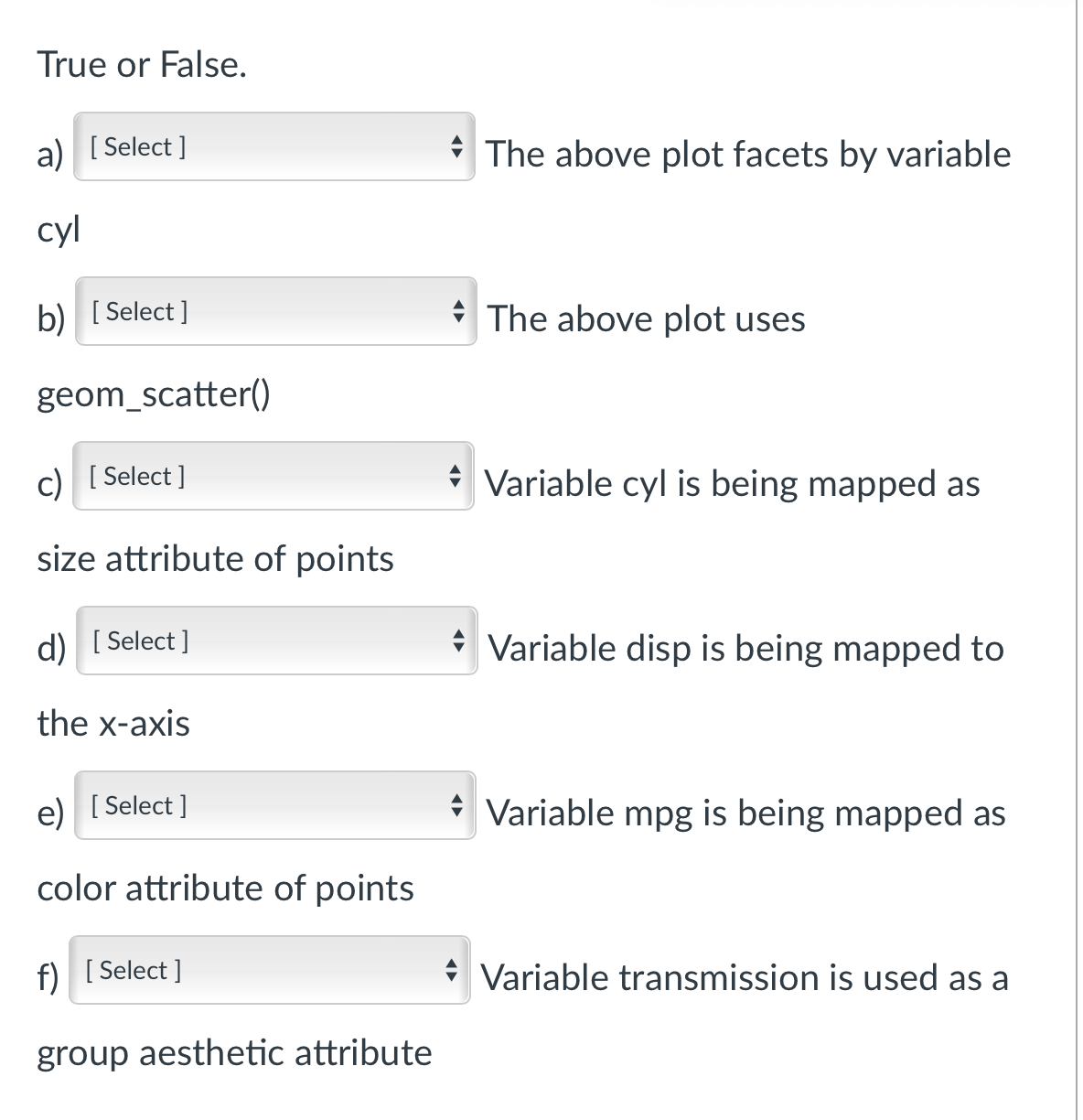This screenshot has height=1120, width=1083.
Task: Click the 'True or False.' heading text
Action: pyautogui.click(x=142, y=65)
